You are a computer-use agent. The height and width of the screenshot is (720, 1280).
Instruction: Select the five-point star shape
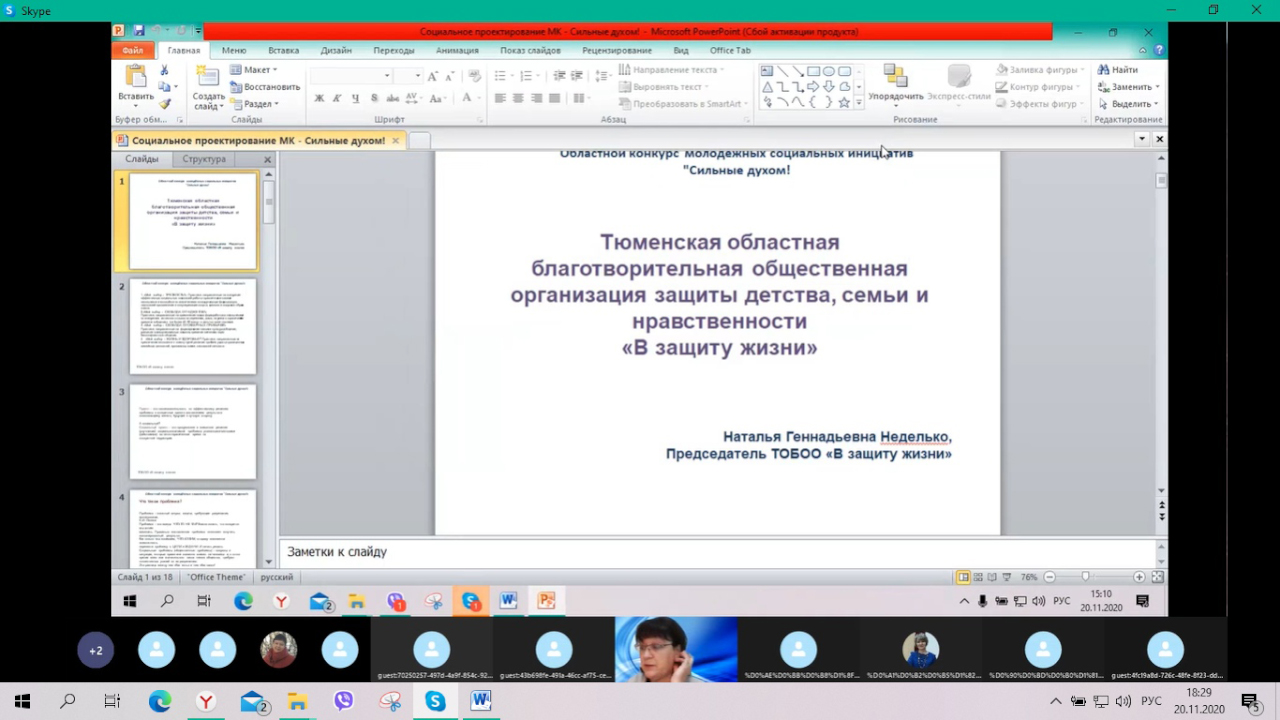pyautogui.click(x=844, y=102)
